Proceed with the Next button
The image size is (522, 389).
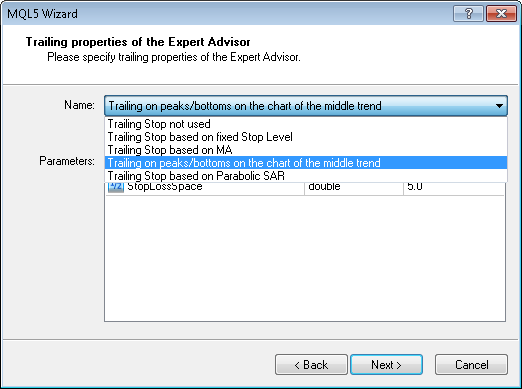(386, 365)
